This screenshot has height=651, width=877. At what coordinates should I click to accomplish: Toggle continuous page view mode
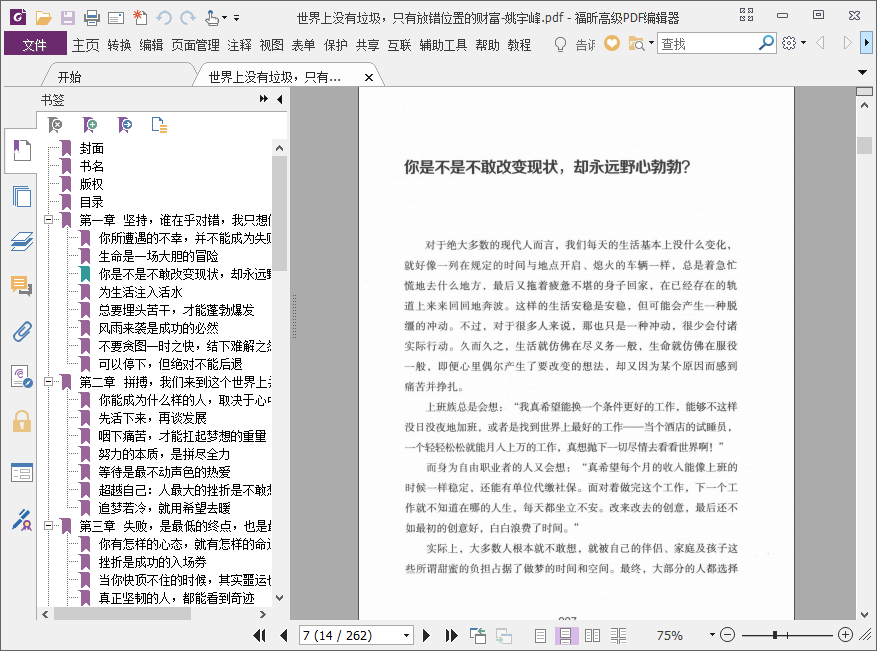pos(565,635)
